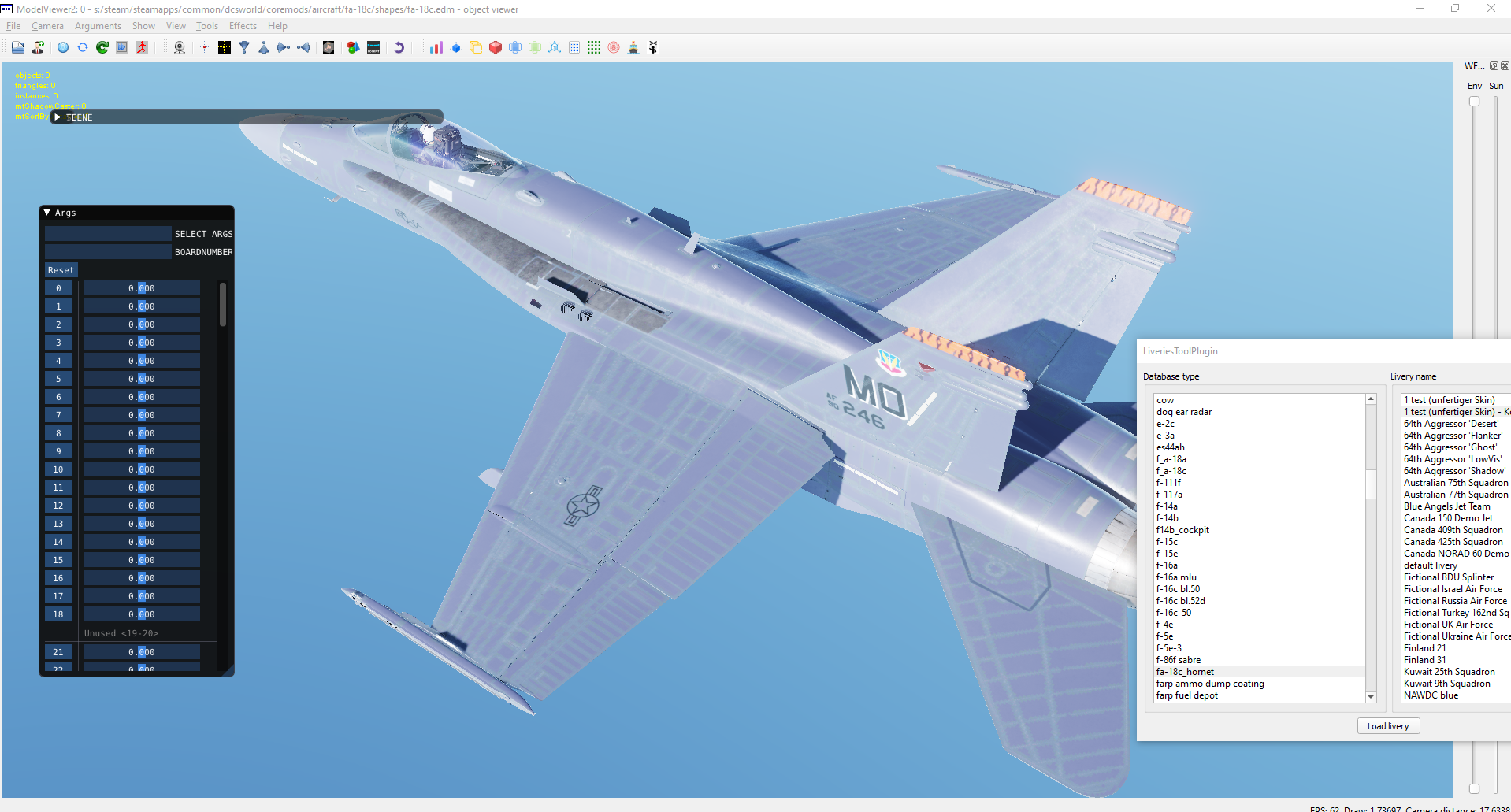This screenshot has width=1511, height=812.
Task: Open the Show menu
Action: [x=143, y=26]
